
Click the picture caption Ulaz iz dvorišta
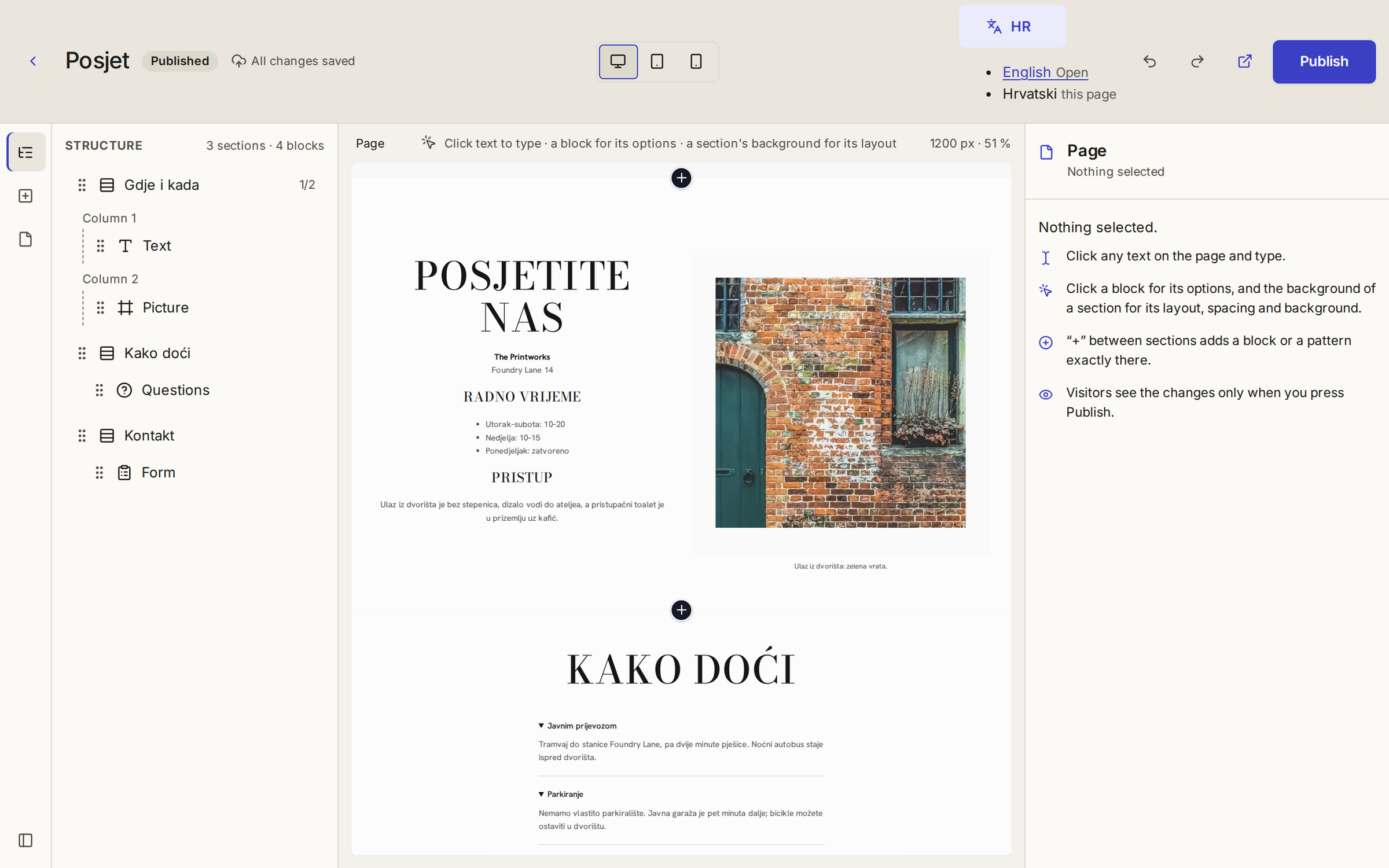pyautogui.click(x=840, y=566)
